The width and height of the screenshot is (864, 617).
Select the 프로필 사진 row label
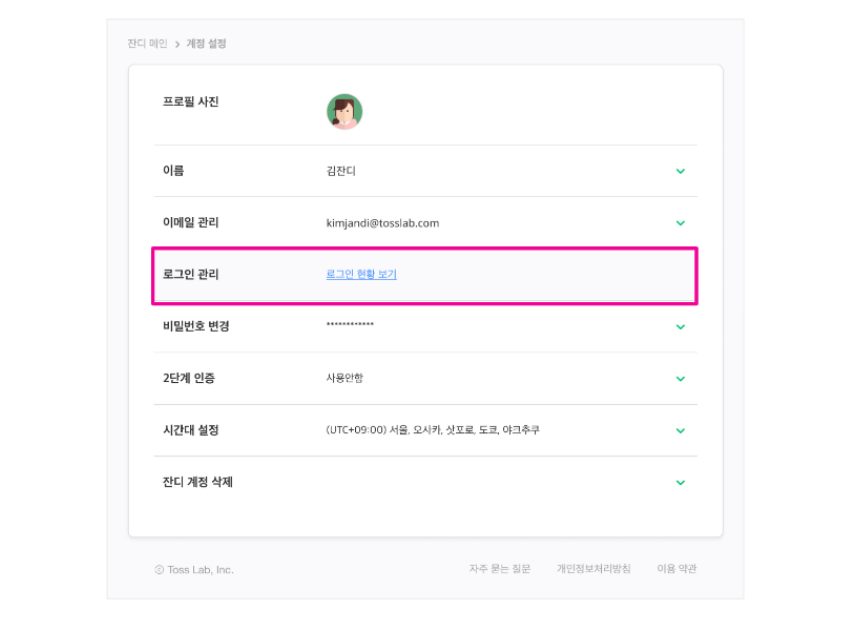pyautogui.click(x=190, y=102)
